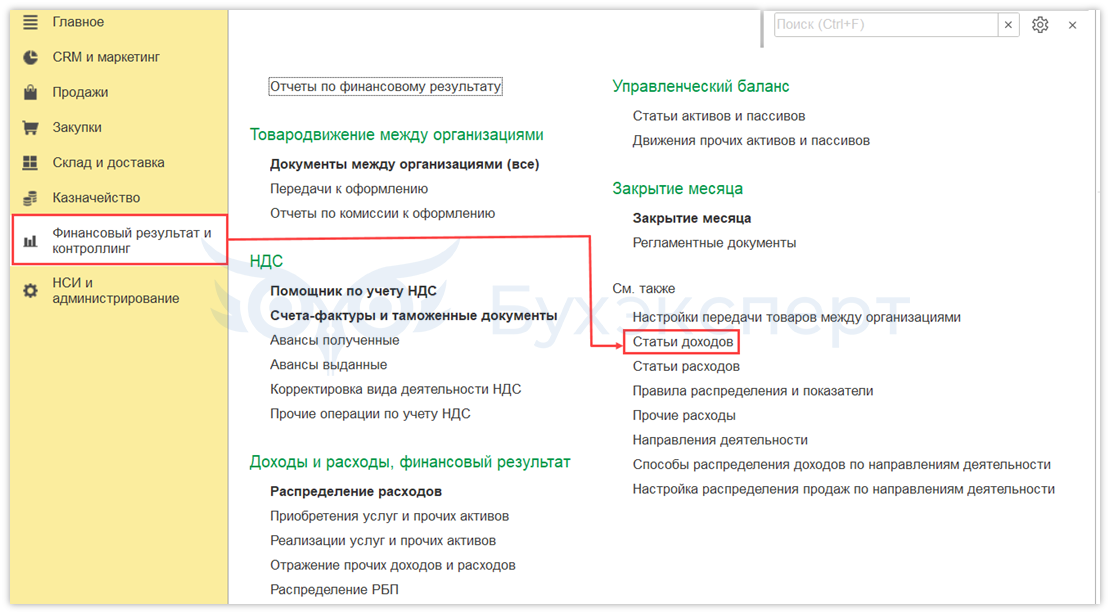Open Способы распределения доходов по направлениям деятельности
This screenshot has width=1111, height=614.
[x=842, y=465]
